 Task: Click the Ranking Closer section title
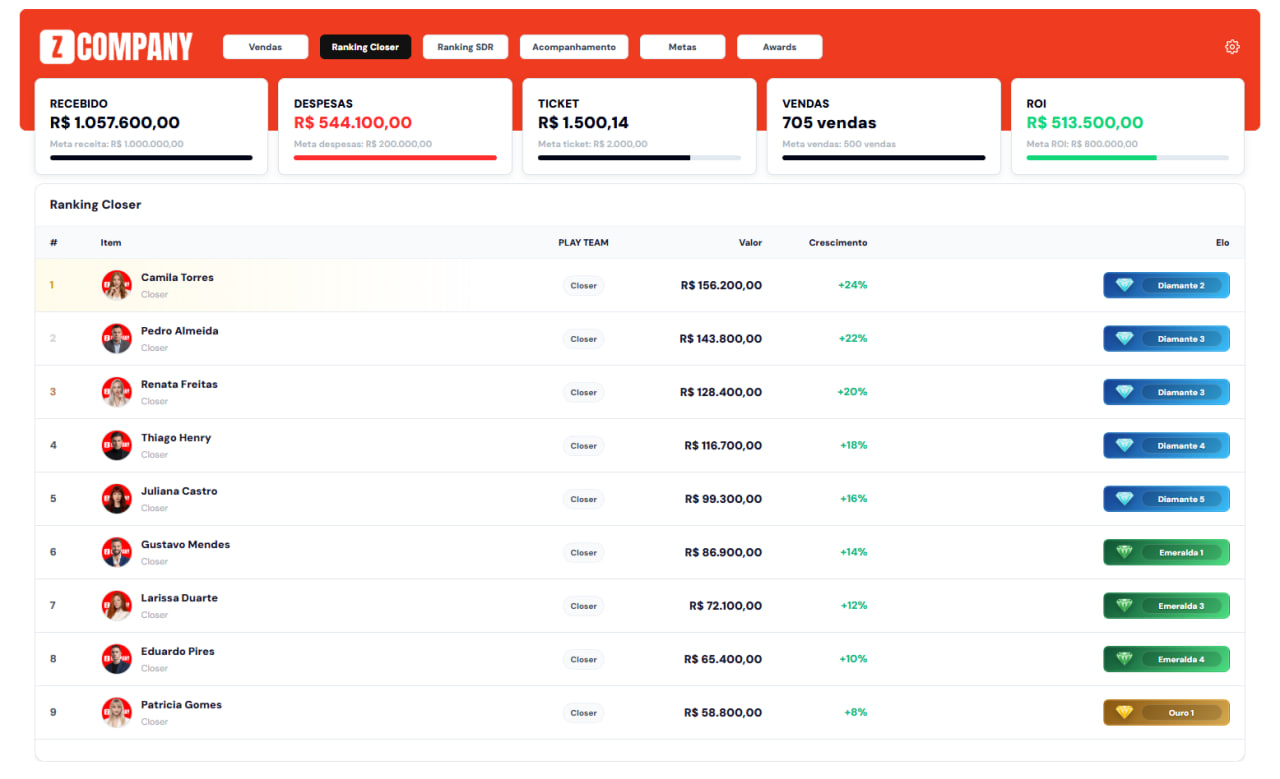tap(96, 204)
